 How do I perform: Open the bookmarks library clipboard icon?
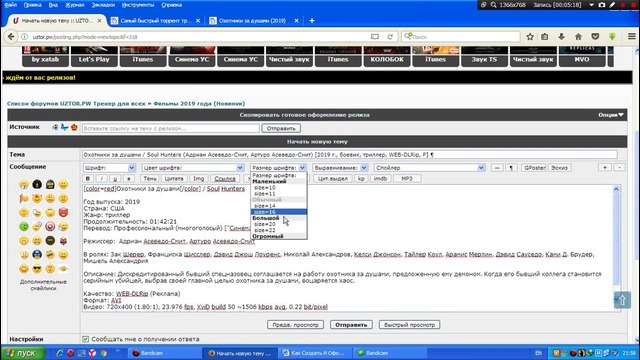click(x=544, y=37)
